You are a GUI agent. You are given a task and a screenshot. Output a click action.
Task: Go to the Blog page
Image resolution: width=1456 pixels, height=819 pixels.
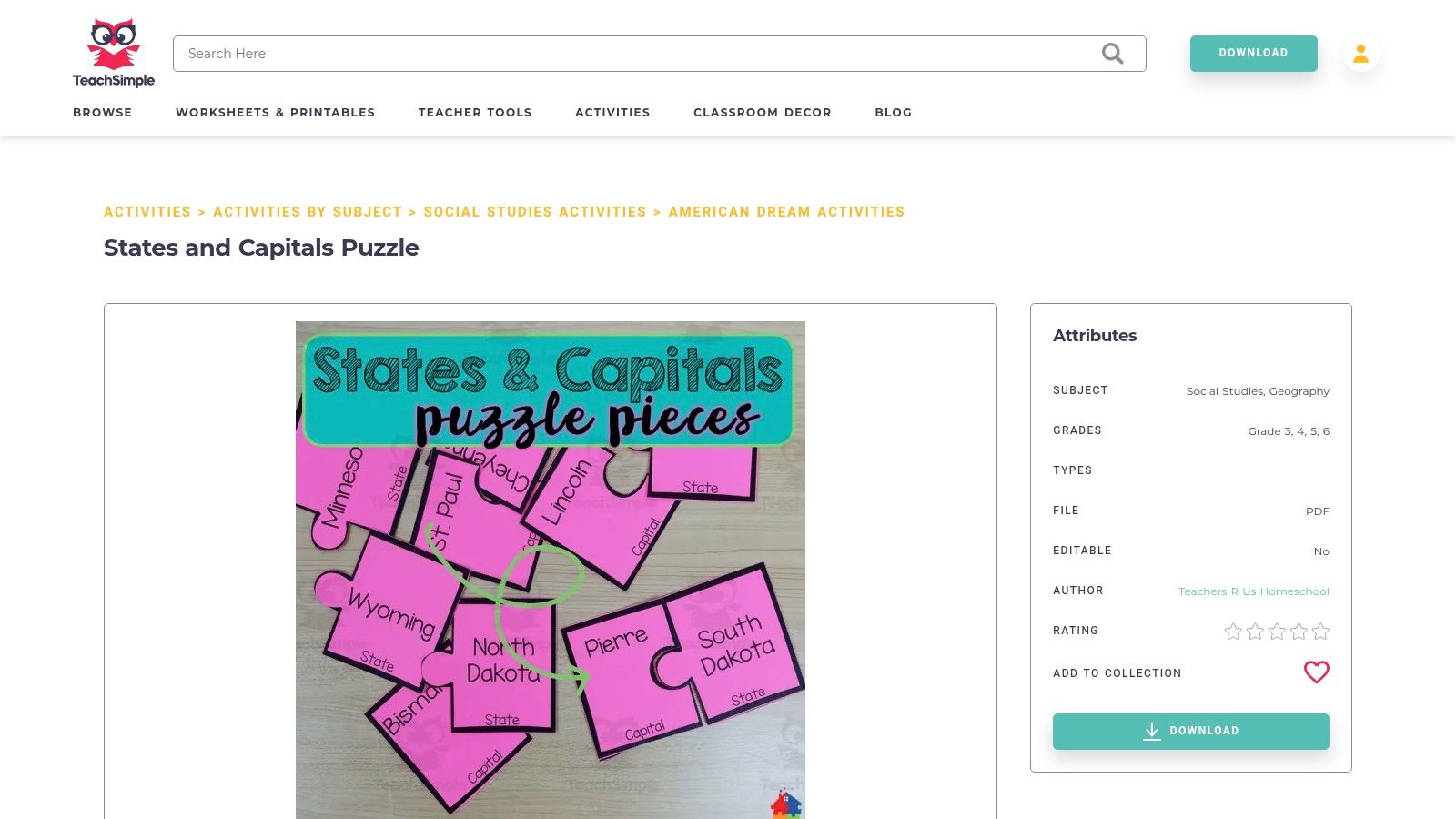pos(894,113)
